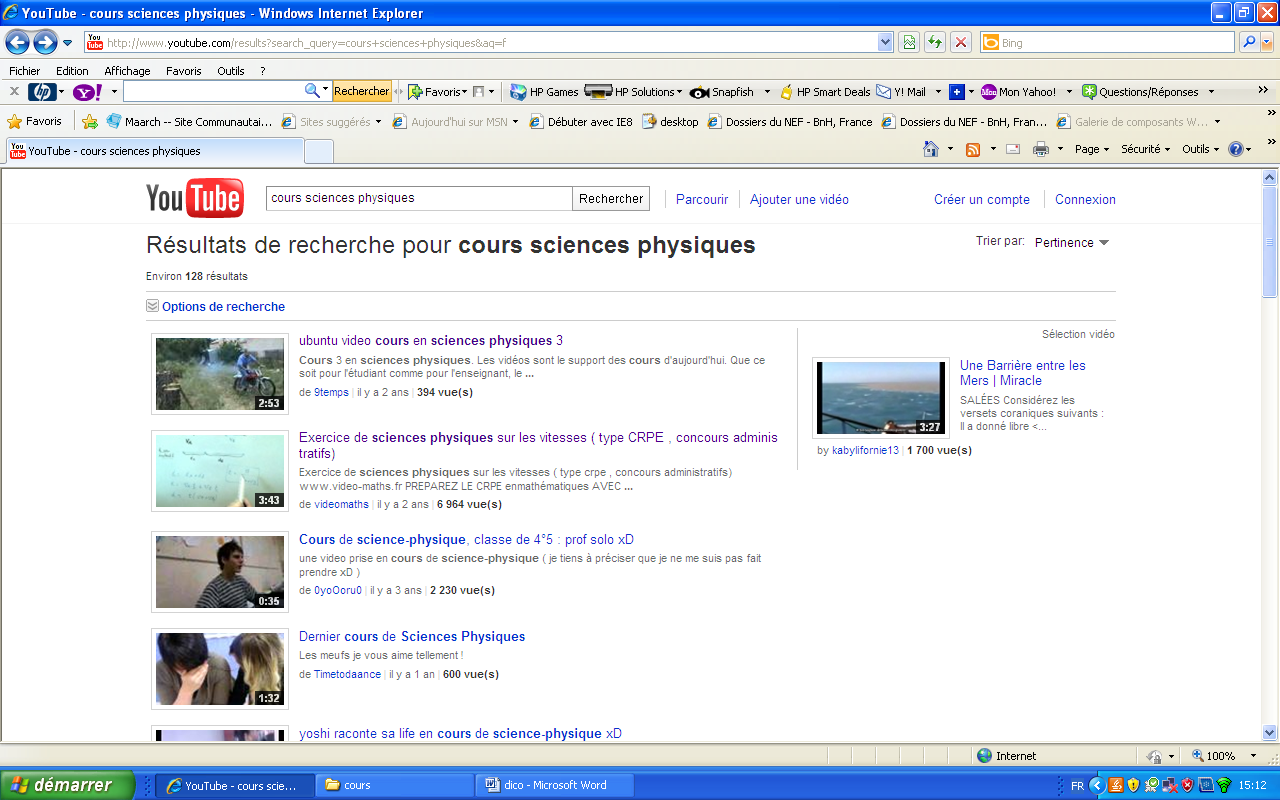Screen dimensions: 1280x800
Task: Open Mon Yahoo! toolbar shortcut
Action: pos(1019,92)
